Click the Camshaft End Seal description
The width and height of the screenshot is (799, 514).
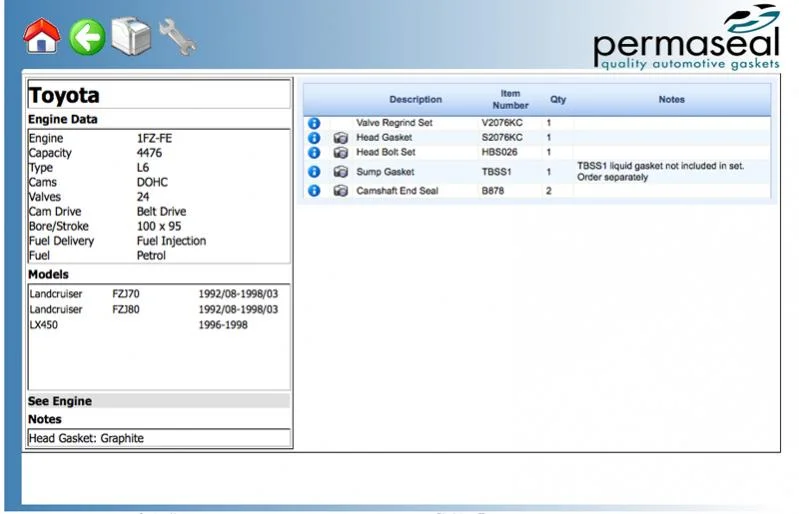pos(397,191)
